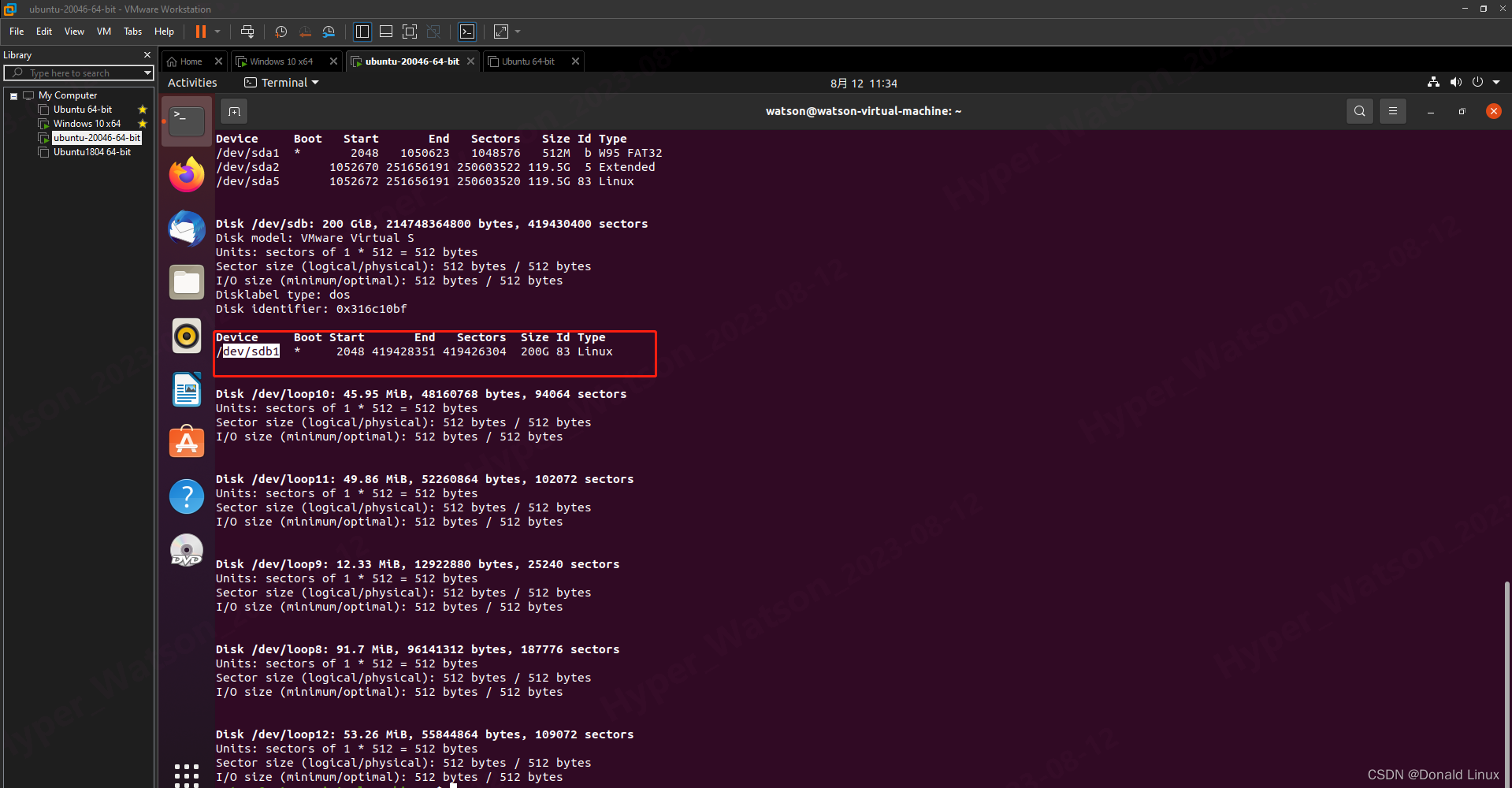The height and width of the screenshot is (788, 1512).
Task: Toggle the VMware library panel visibility
Action: [362, 32]
